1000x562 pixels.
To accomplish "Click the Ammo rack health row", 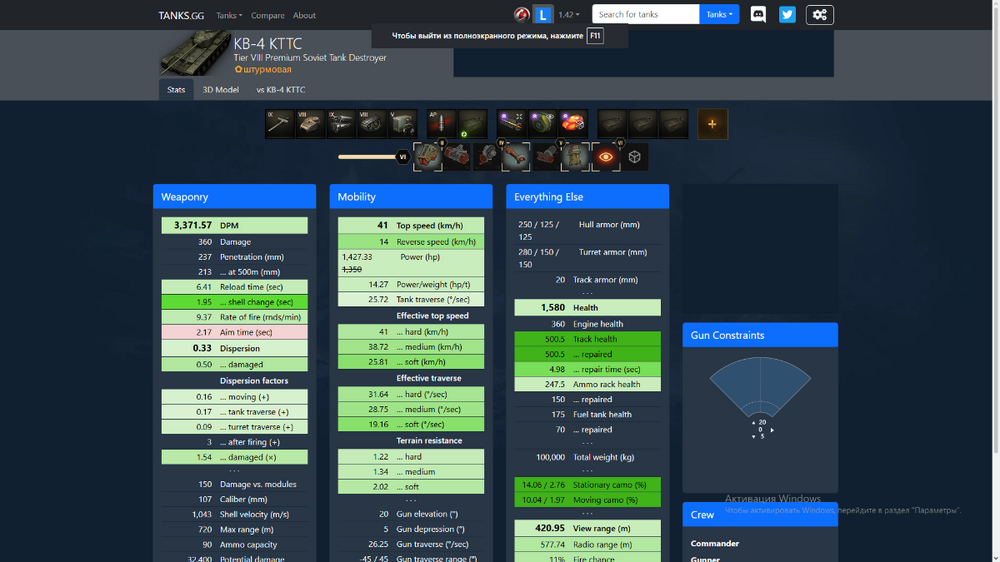I will 587,385.
